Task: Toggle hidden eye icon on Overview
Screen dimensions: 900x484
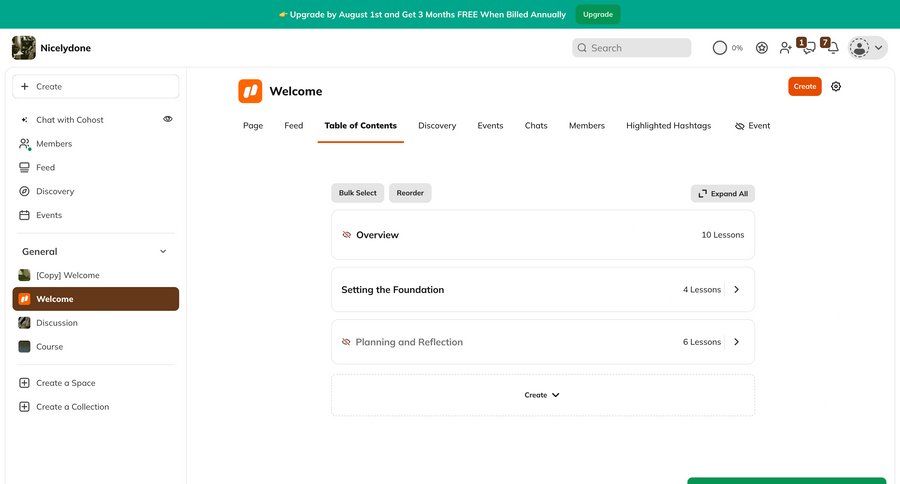Action: (x=347, y=235)
